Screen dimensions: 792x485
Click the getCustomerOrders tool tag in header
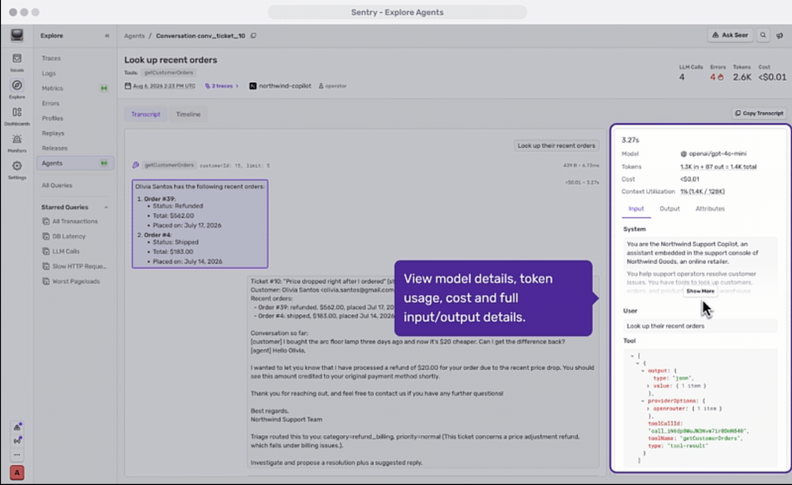click(168, 73)
